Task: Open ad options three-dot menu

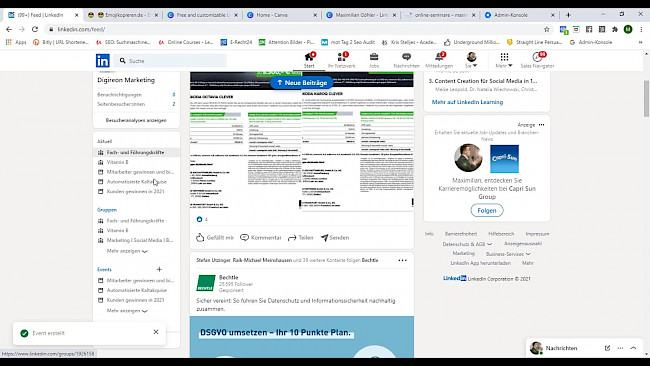Action: coord(541,125)
